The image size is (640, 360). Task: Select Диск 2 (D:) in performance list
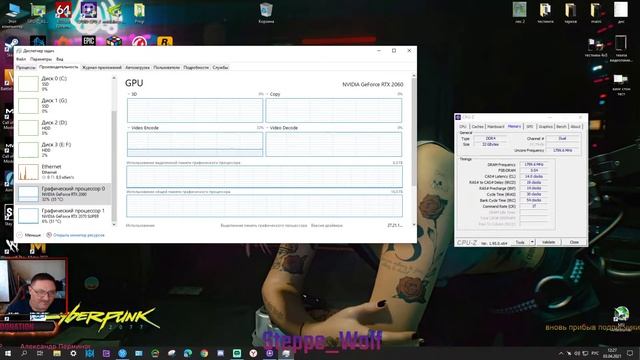(63, 128)
